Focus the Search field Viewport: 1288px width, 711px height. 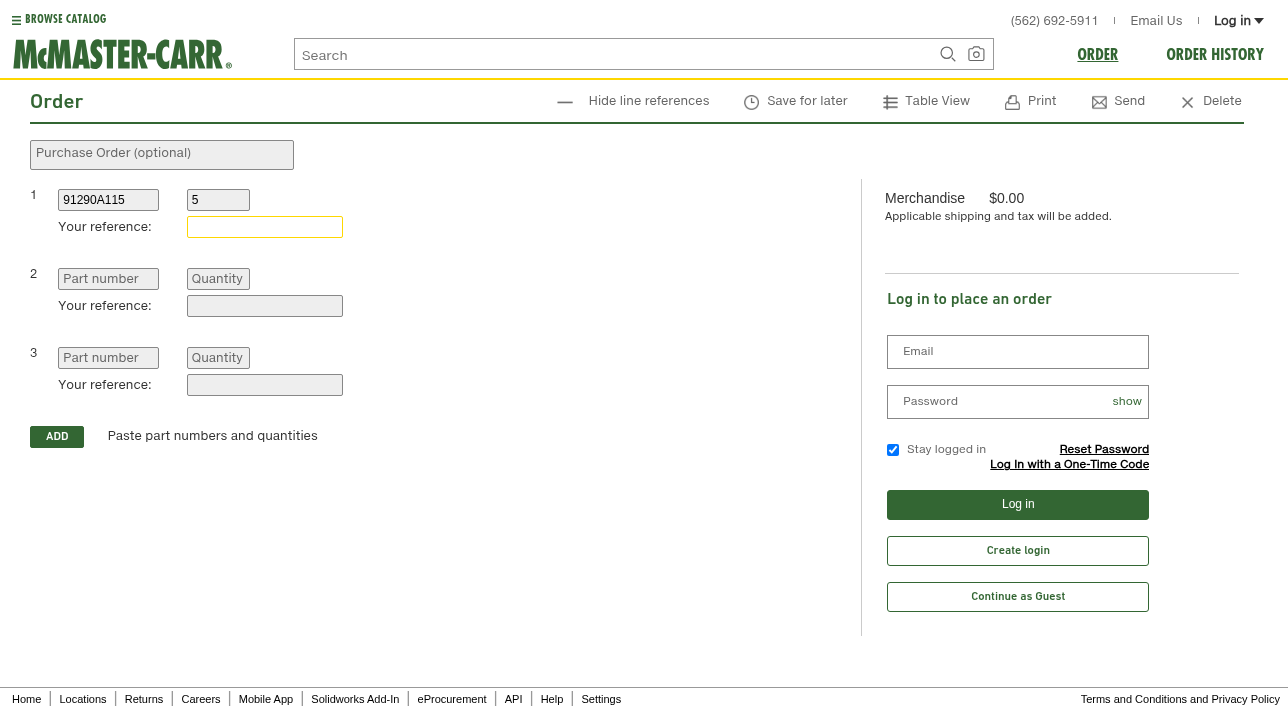coord(615,55)
